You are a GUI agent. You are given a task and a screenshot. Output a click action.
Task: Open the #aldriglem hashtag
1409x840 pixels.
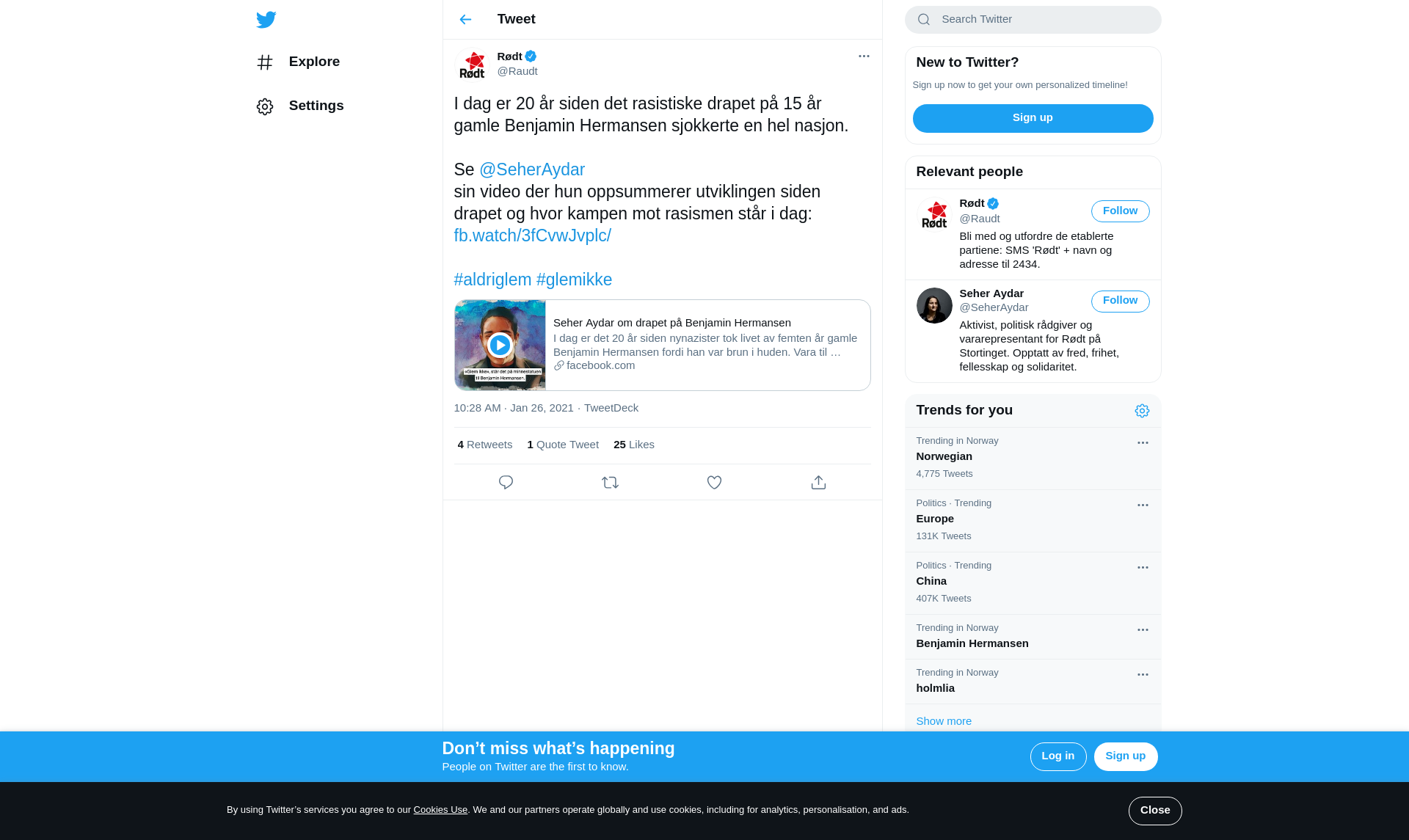[492, 280]
